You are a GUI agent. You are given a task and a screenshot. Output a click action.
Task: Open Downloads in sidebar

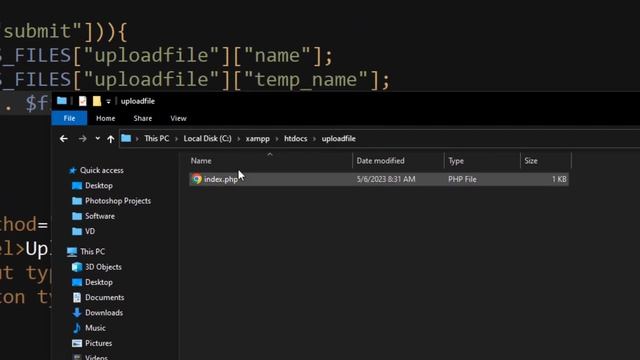[104, 313]
